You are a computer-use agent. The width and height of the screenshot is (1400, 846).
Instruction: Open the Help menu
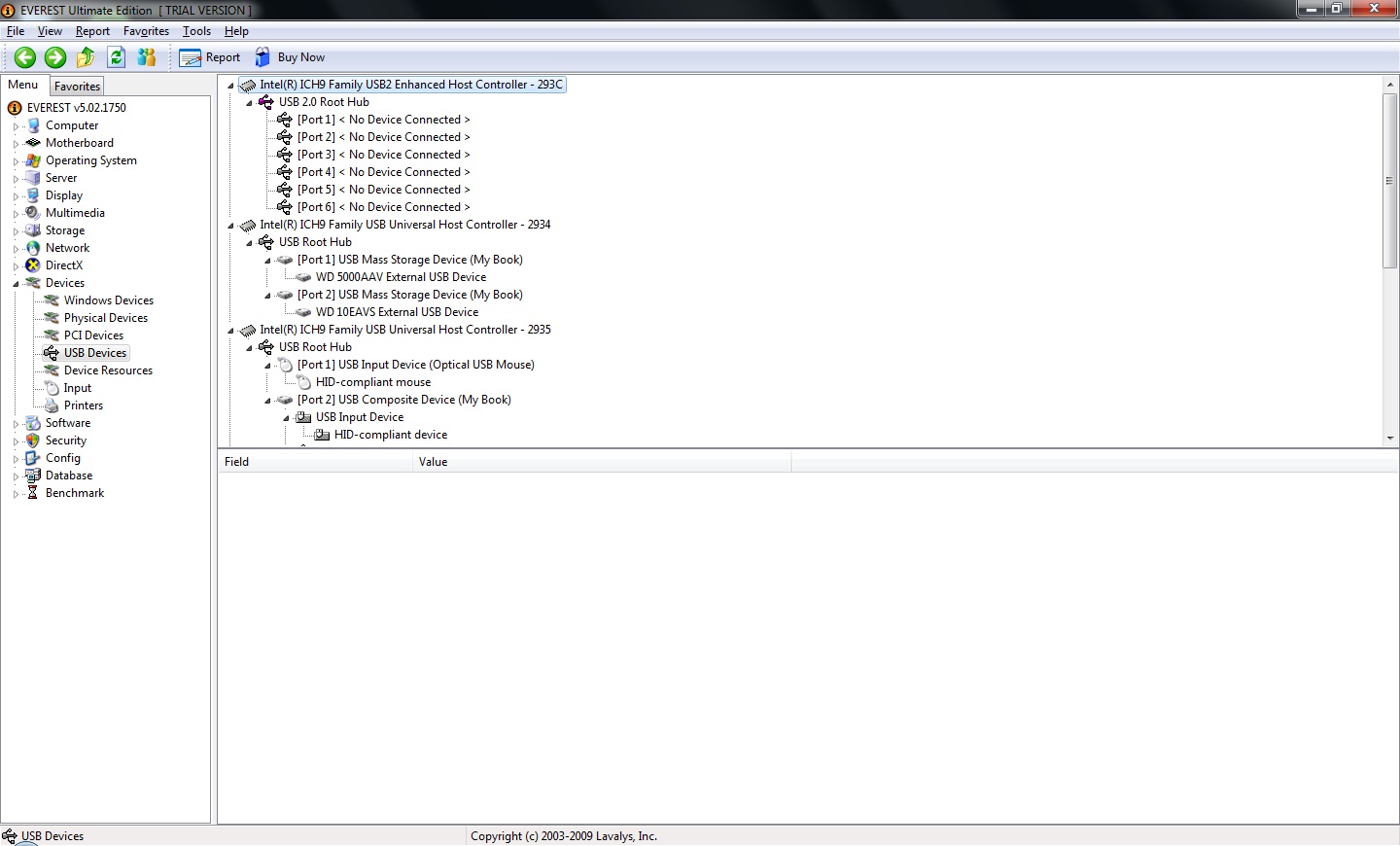(236, 31)
